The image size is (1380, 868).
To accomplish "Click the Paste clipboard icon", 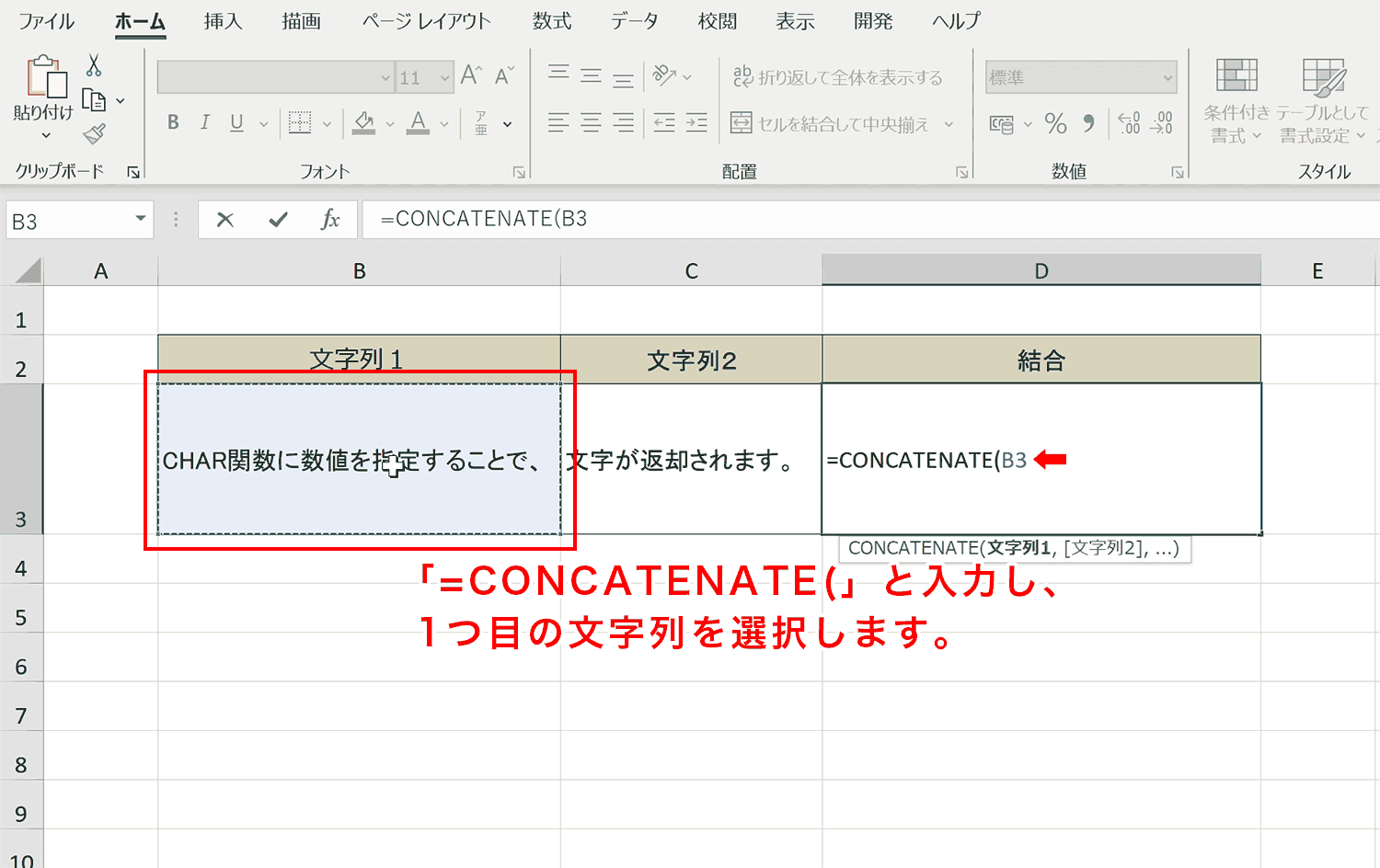I will coord(46,76).
